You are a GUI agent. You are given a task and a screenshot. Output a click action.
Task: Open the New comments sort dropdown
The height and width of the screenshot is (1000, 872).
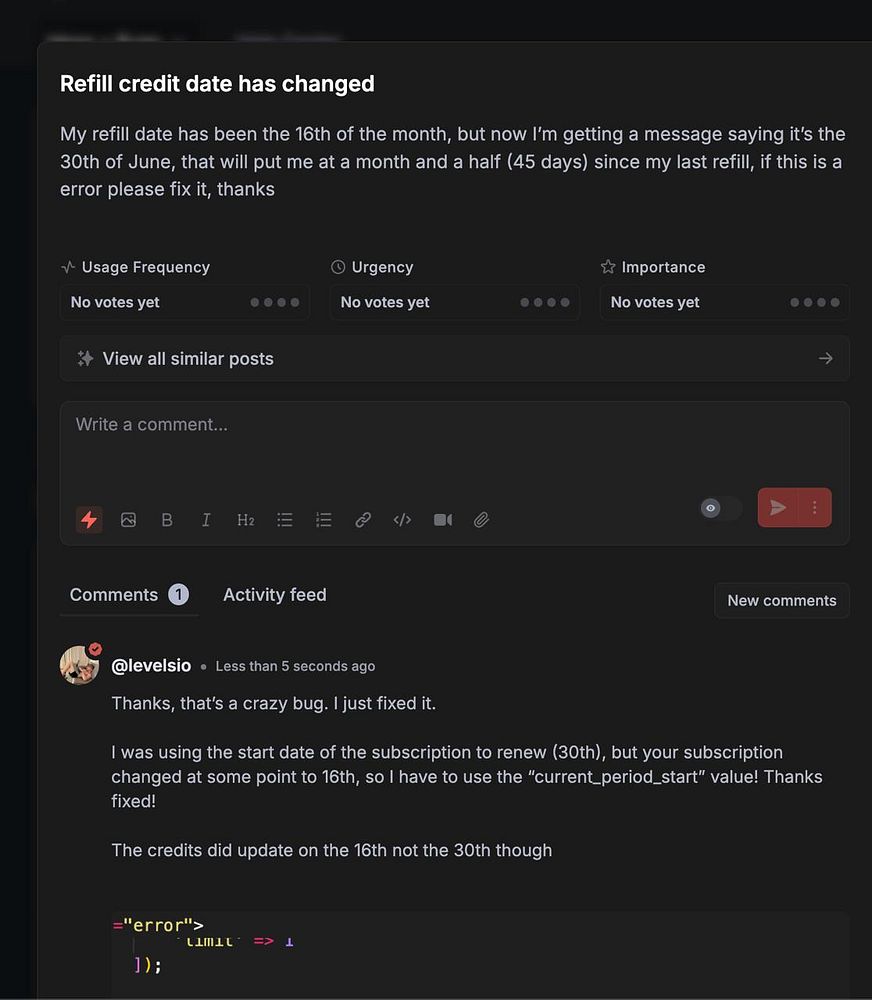click(781, 601)
